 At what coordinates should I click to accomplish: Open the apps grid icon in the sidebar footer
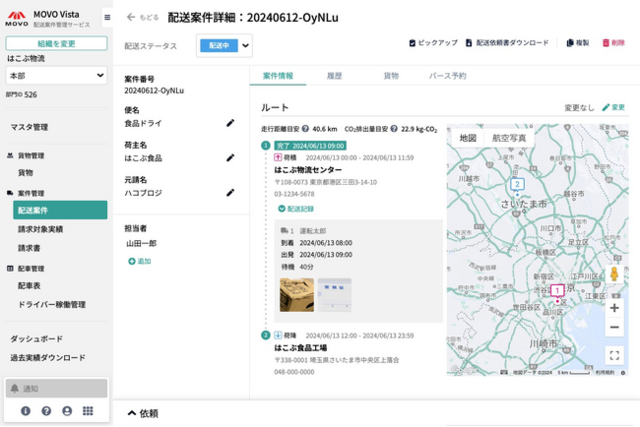[88, 411]
